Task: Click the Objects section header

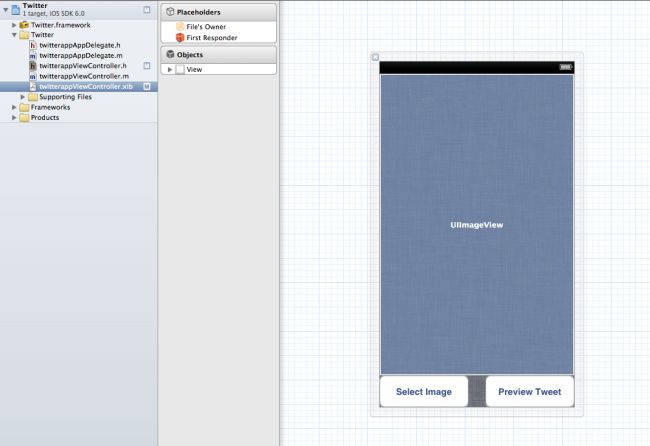Action: pyautogui.click(x=218, y=54)
